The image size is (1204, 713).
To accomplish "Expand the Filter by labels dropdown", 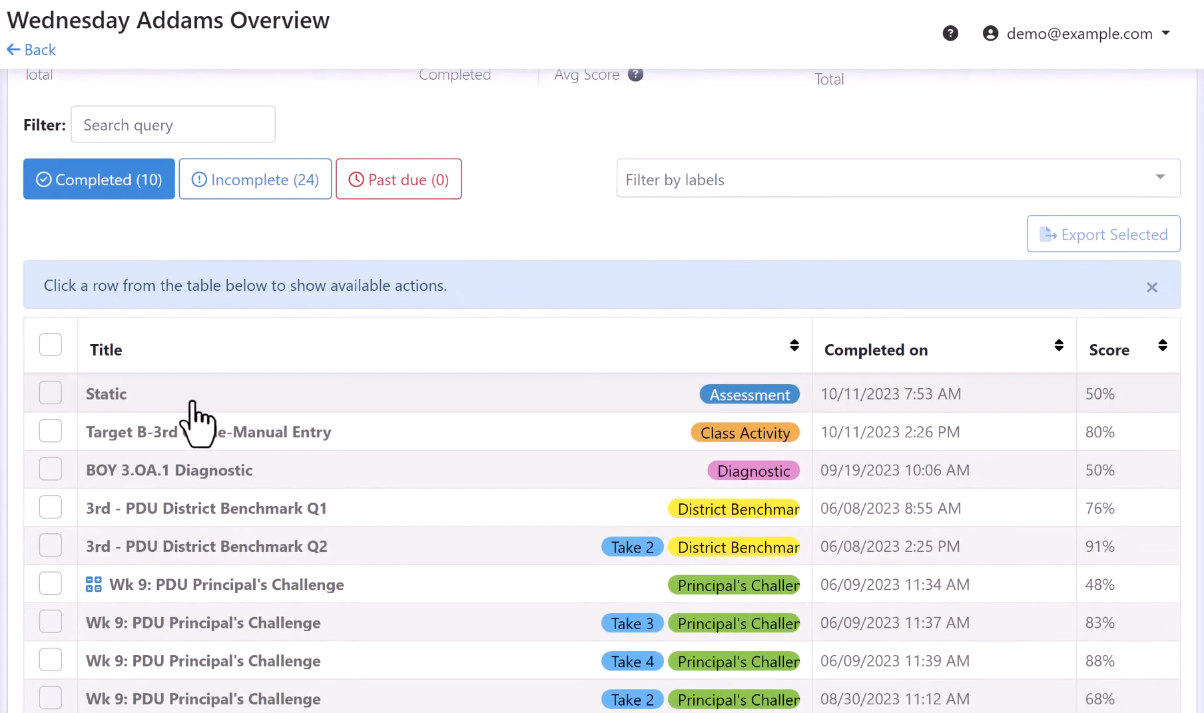I will (898, 178).
